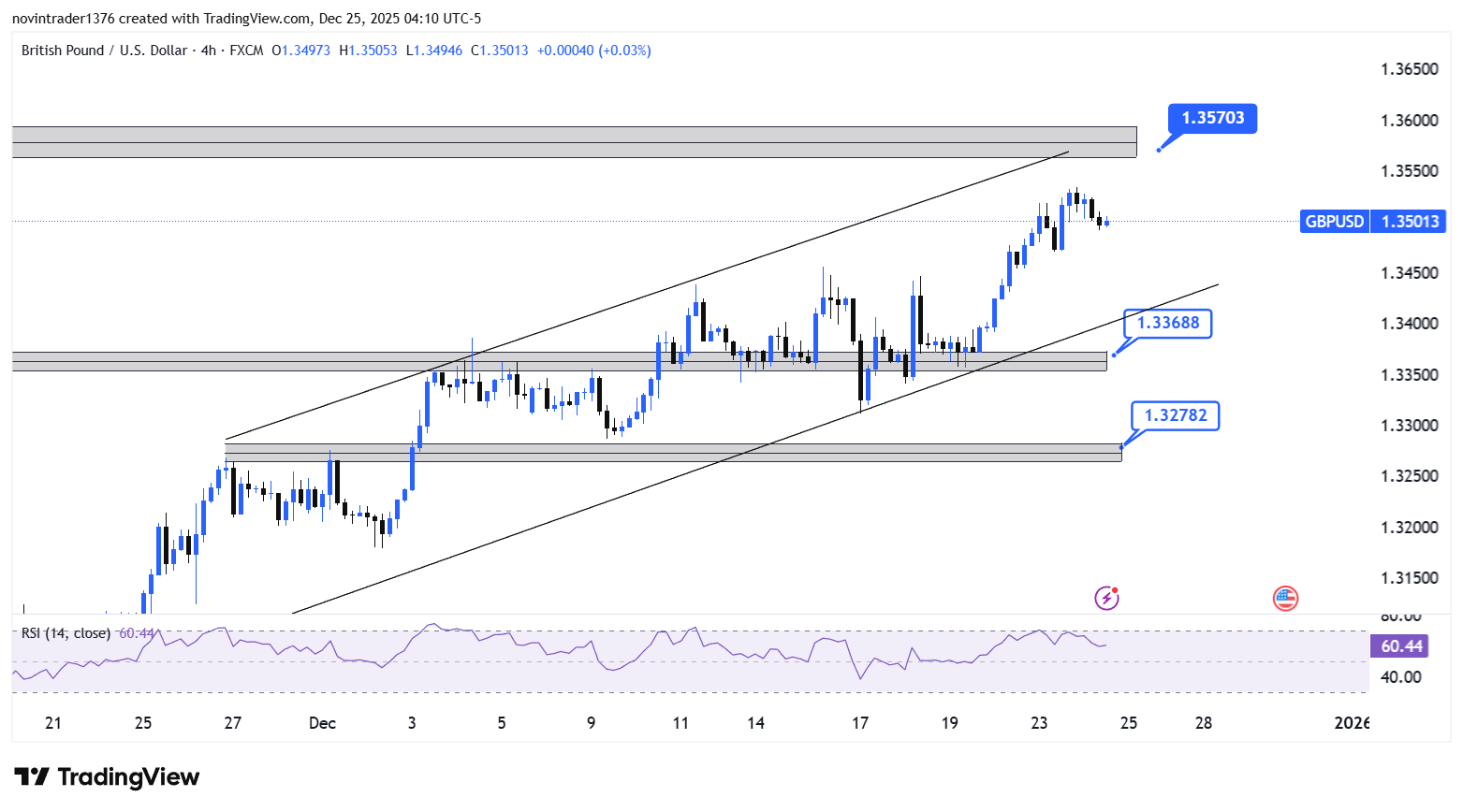Select the 1.32782 price callout label
Screen dimensions: 1463x812
1175,415
